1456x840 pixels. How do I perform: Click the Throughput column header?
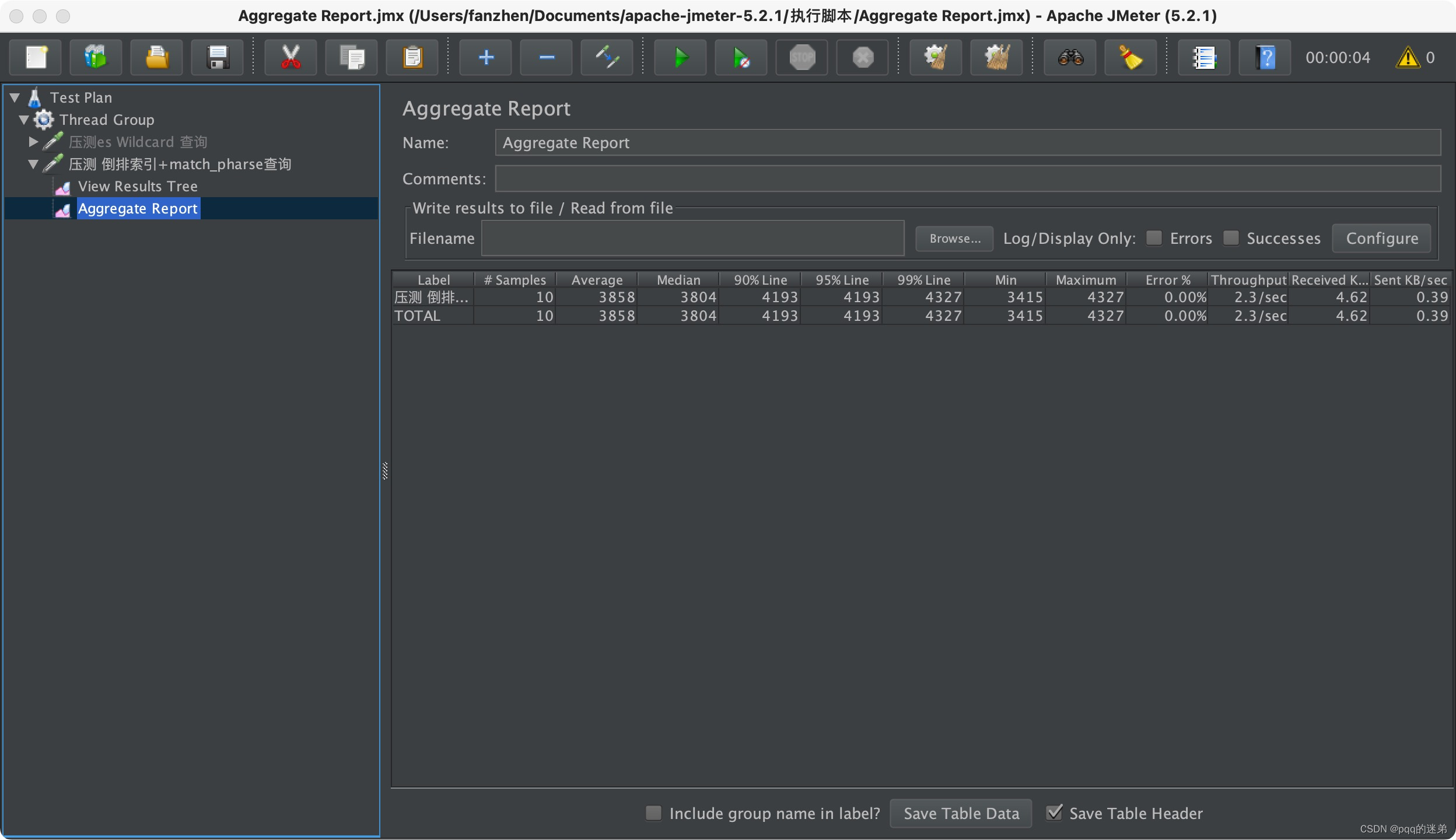pyautogui.click(x=1248, y=280)
